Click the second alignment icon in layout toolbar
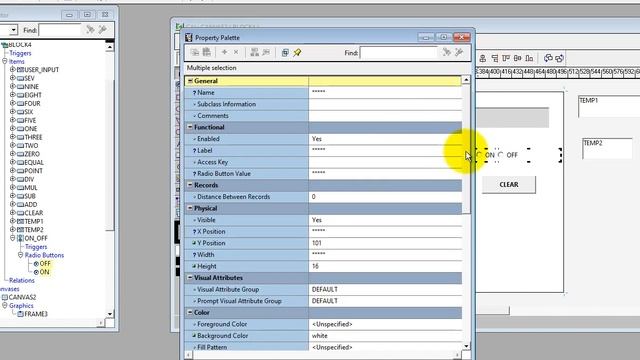Screen dimensions: 640x360 click(x=494, y=58)
